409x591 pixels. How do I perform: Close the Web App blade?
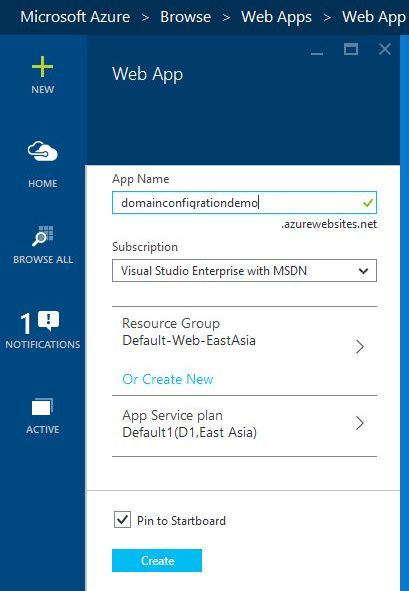coord(384,49)
